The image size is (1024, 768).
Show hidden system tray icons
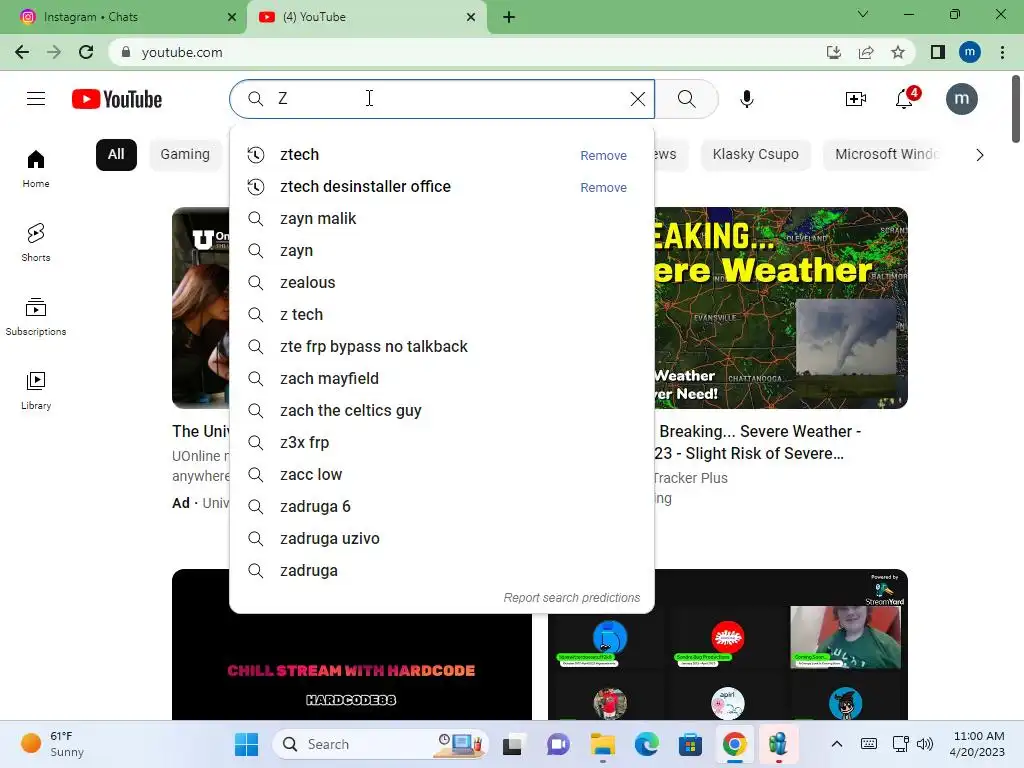click(837, 744)
